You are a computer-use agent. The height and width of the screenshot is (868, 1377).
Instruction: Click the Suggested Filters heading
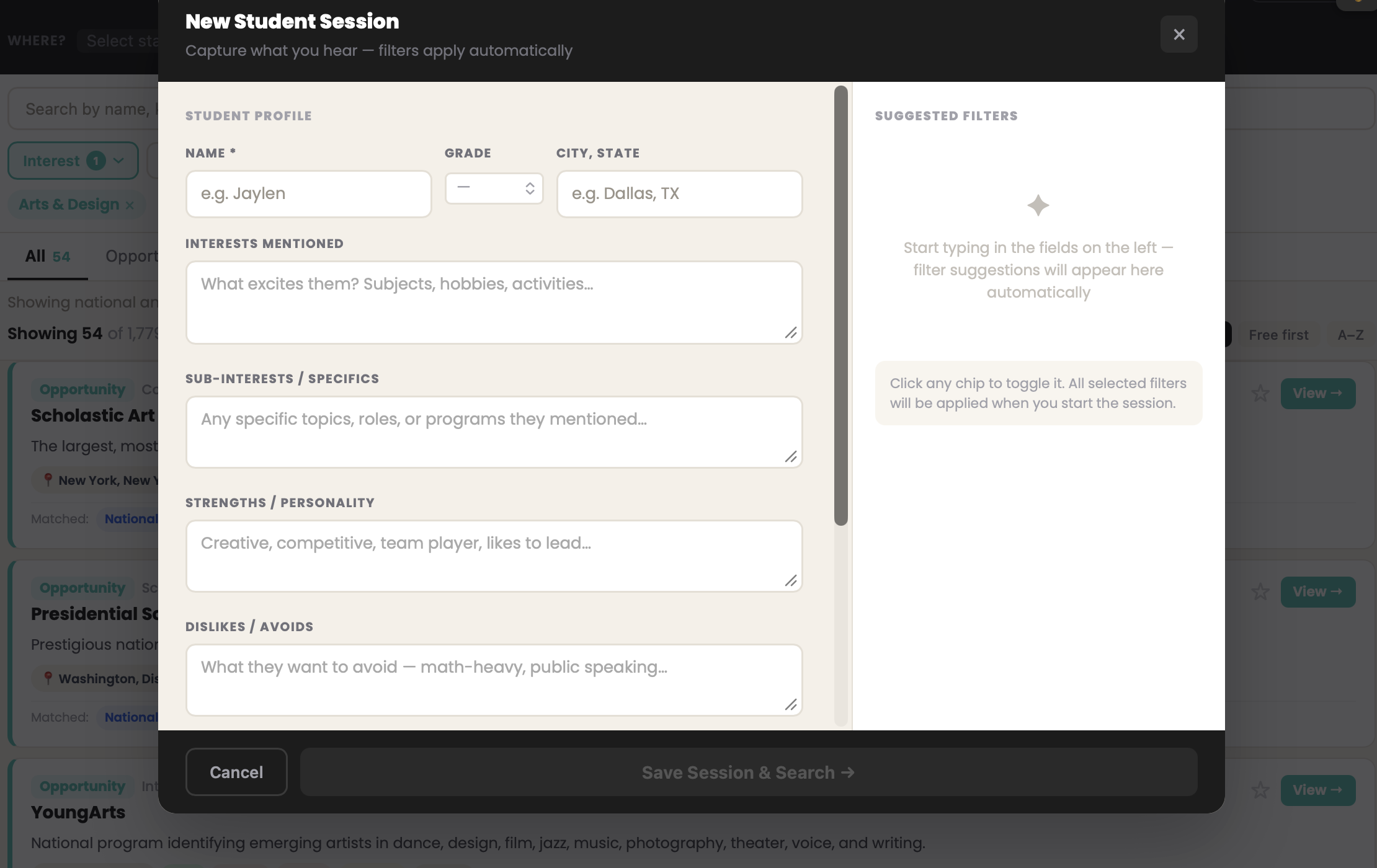[x=946, y=116]
